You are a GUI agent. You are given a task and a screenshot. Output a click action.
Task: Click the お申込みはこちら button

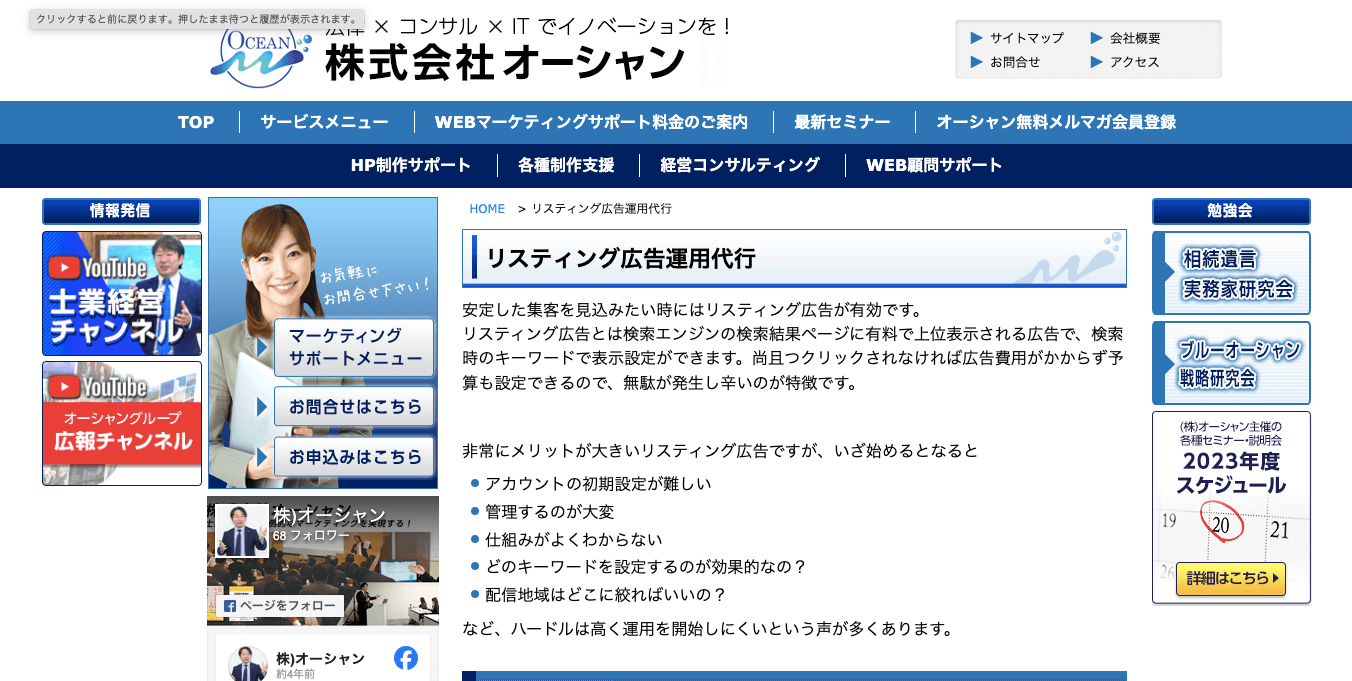point(353,458)
